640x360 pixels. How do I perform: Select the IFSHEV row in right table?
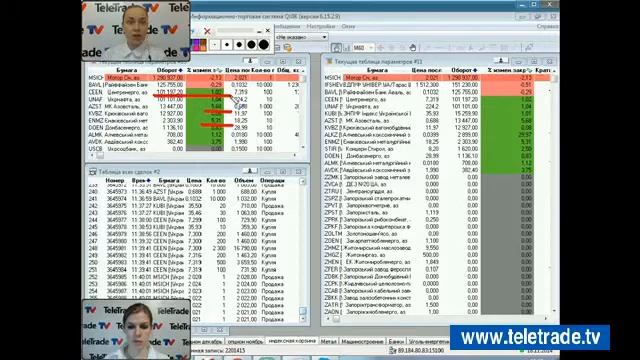click(x=437, y=85)
